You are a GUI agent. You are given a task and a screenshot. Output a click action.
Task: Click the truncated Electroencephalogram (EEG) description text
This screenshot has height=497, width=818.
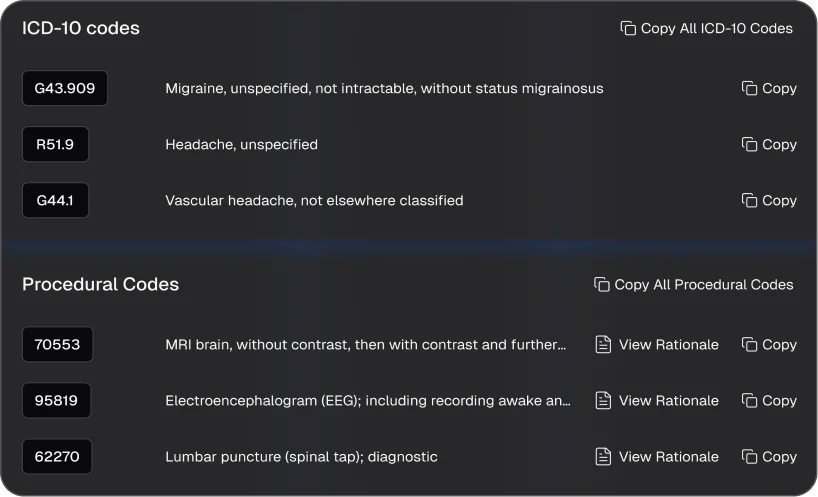pyautogui.click(x=368, y=400)
